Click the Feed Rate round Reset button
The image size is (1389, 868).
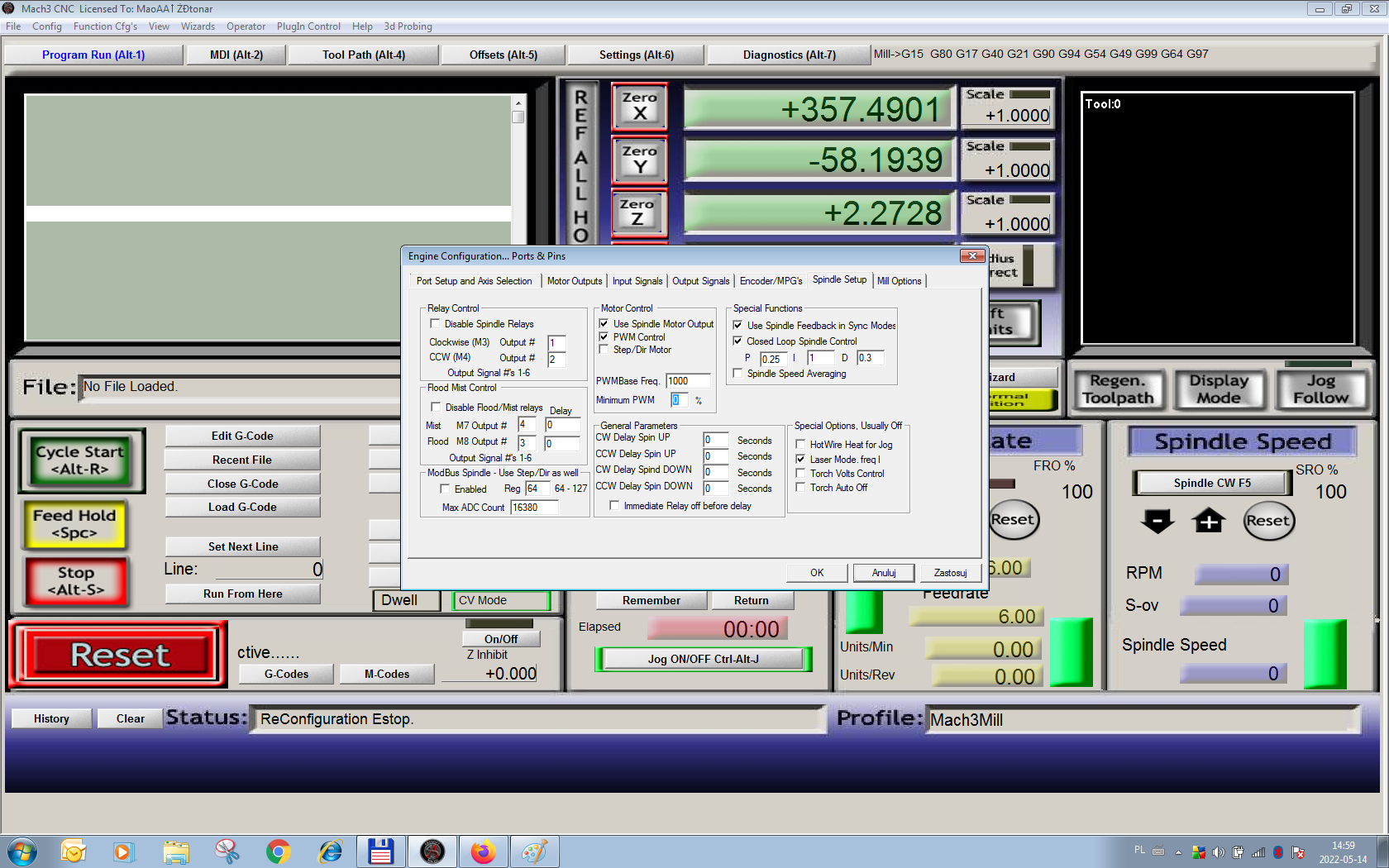pos(1013,520)
